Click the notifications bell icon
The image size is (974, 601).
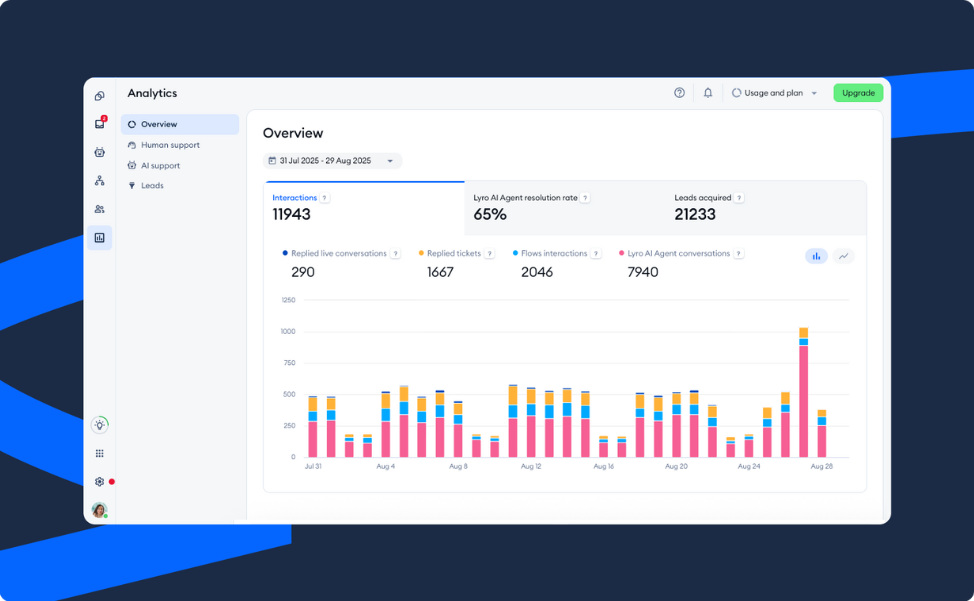pyautogui.click(x=708, y=93)
